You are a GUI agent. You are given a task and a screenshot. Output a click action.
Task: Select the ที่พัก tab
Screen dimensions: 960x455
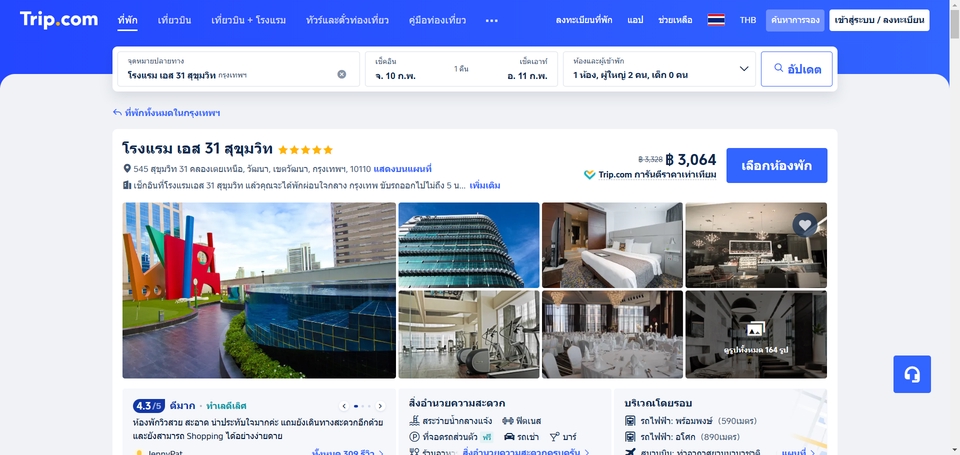point(127,20)
